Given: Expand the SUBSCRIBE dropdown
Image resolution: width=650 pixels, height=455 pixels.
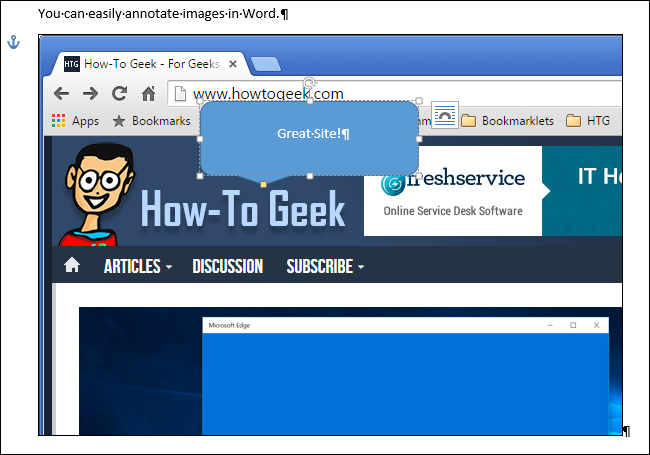Looking at the screenshot, I should click(325, 266).
